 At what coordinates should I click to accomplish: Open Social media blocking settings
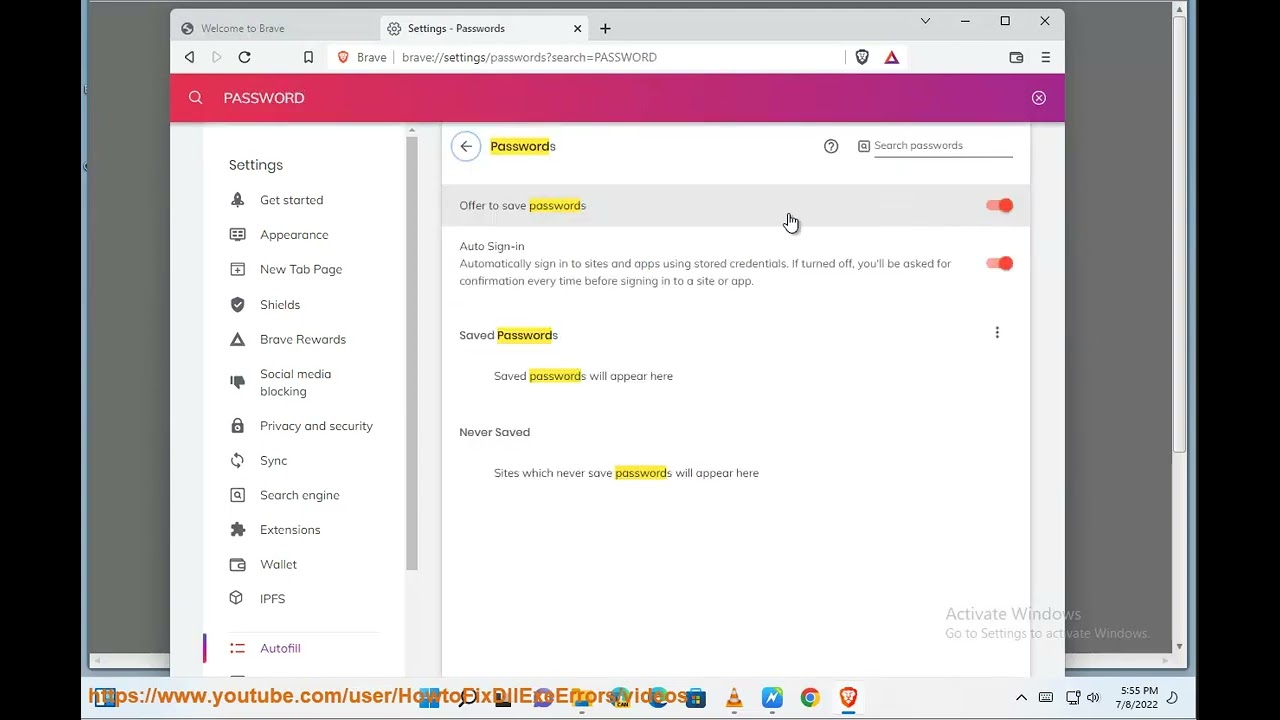pos(296,383)
